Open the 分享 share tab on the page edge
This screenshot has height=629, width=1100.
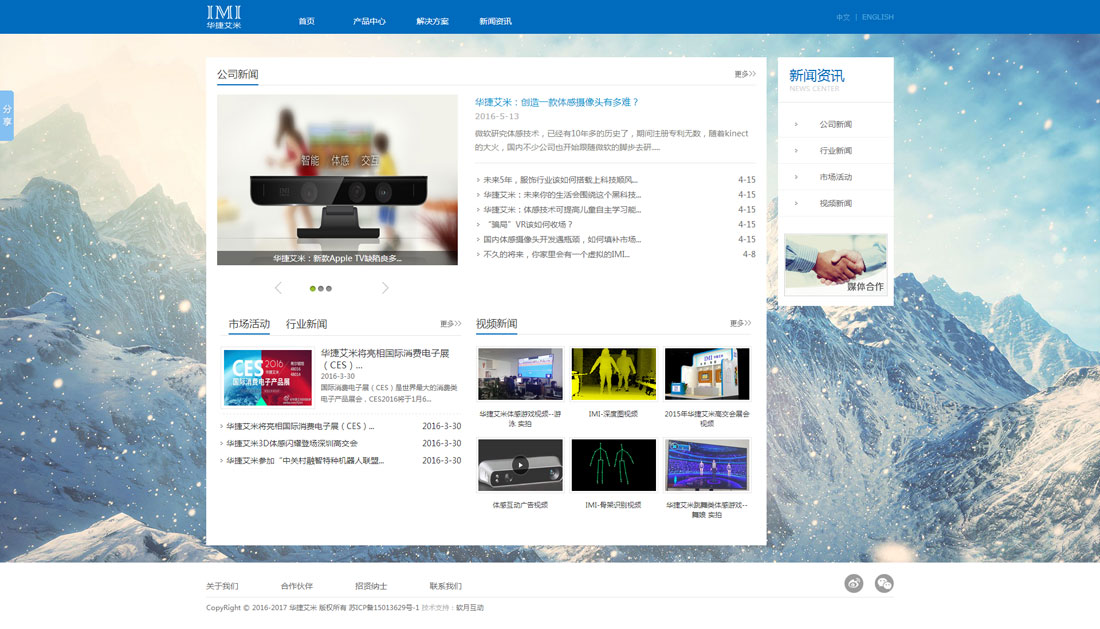click(x=7, y=116)
